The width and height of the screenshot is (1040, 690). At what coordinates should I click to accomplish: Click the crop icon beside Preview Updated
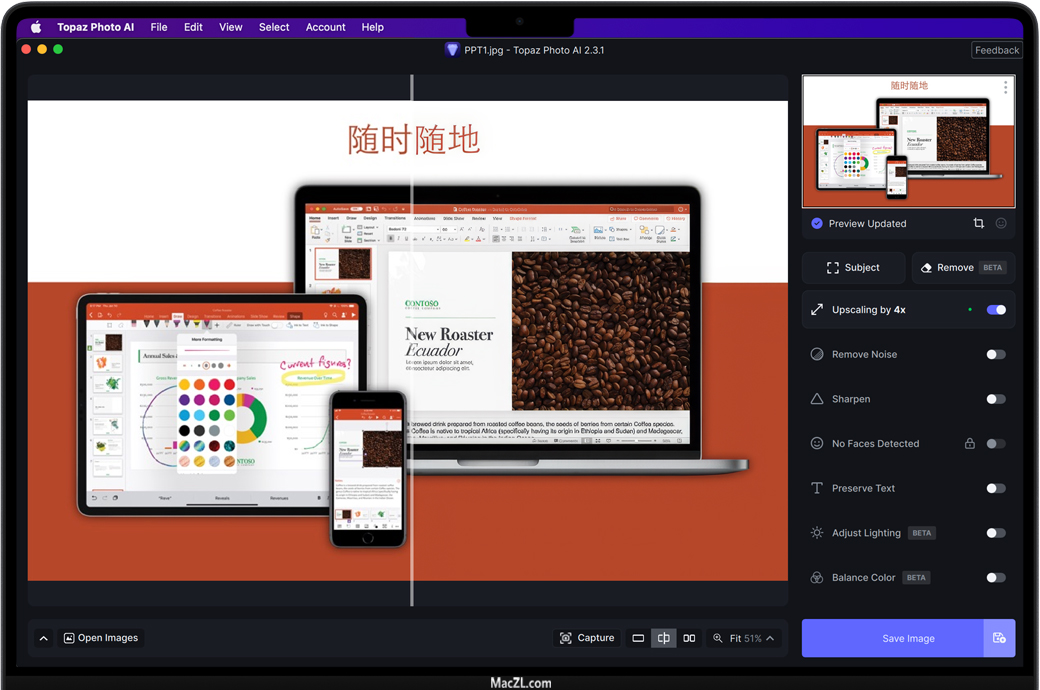(x=978, y=223)
